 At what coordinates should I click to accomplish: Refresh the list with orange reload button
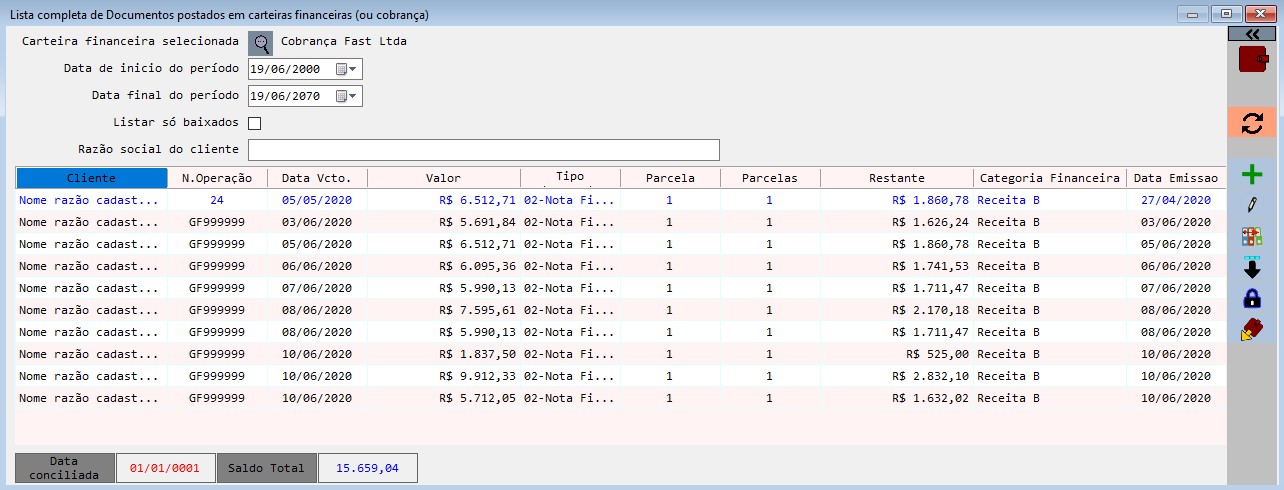(x=1251, y=123)
